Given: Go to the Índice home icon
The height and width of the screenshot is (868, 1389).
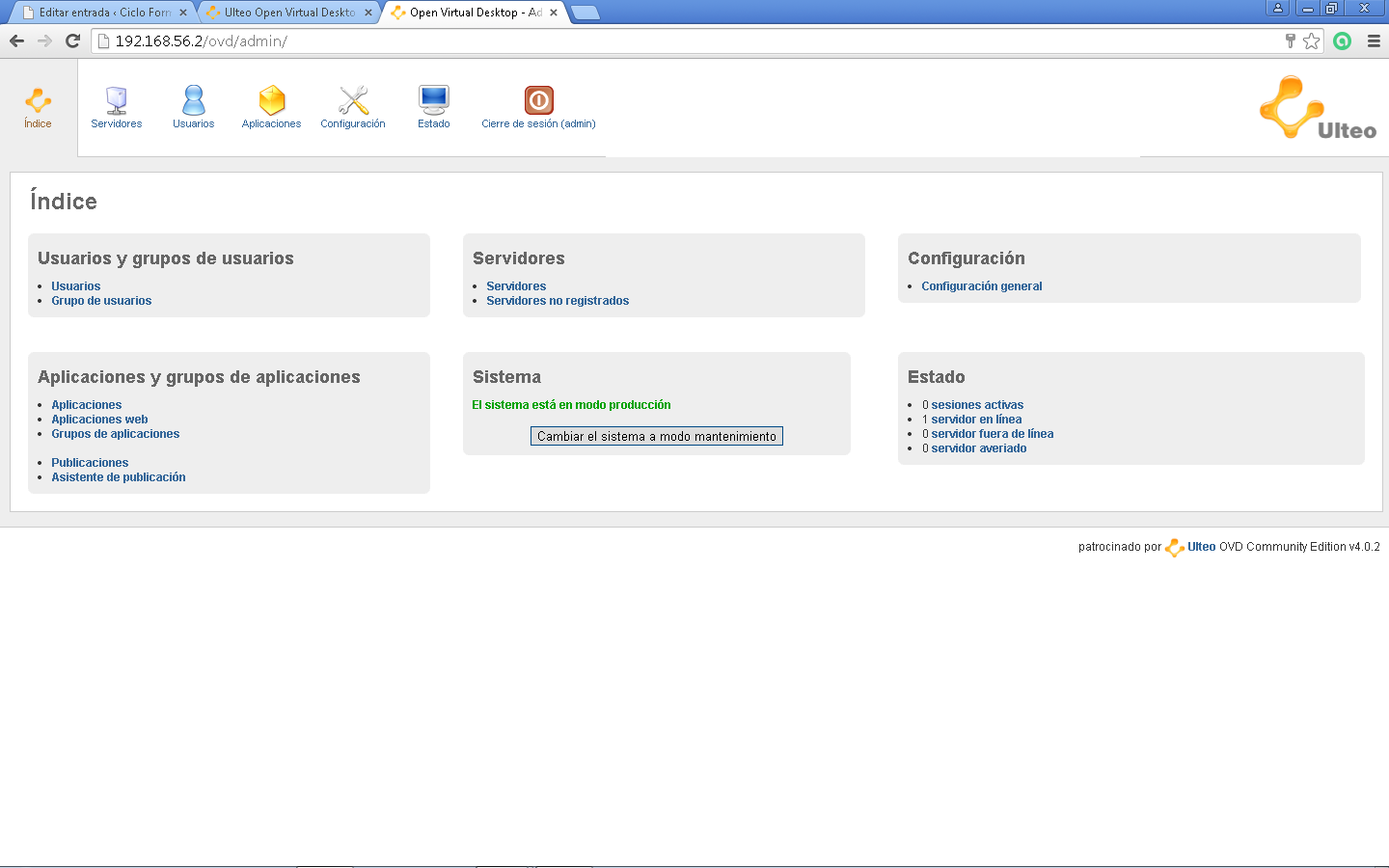Looking at the screenshot, I should (38, 101).
